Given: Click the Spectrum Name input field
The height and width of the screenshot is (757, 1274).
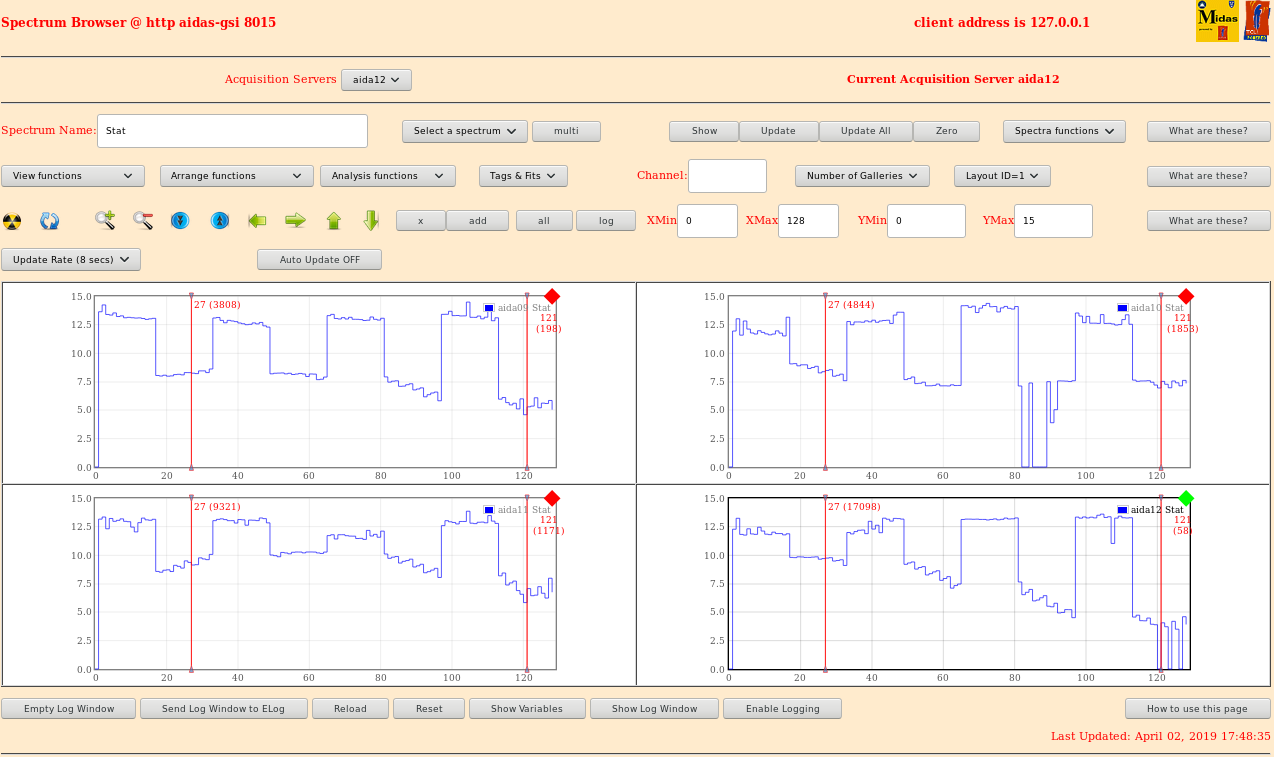Looking at the screenshot, I should (x=232, y=131).
